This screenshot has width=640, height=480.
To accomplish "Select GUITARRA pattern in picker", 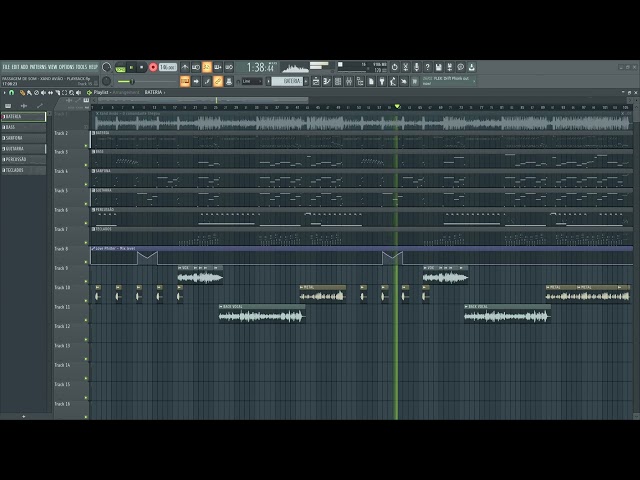I will [24, 149].
